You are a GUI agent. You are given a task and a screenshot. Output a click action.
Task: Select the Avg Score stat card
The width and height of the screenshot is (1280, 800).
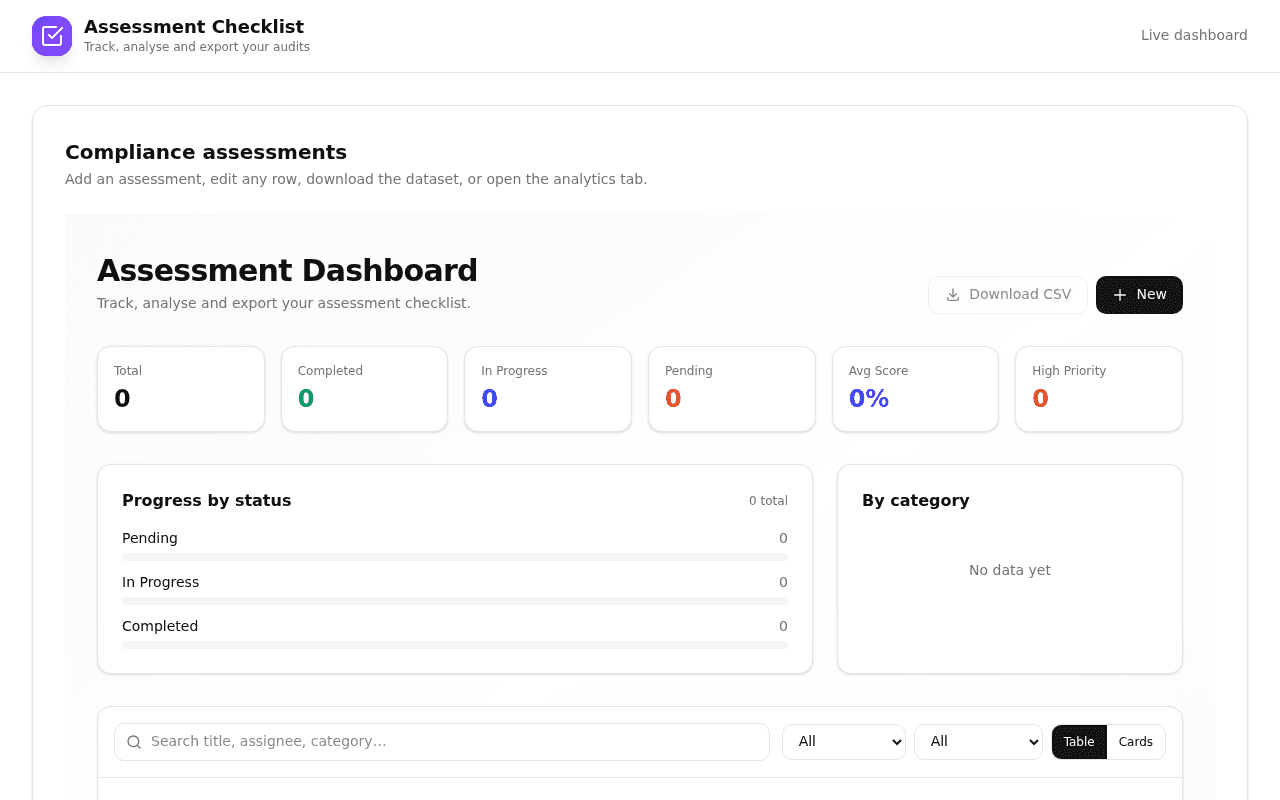(x=916, y=389)
